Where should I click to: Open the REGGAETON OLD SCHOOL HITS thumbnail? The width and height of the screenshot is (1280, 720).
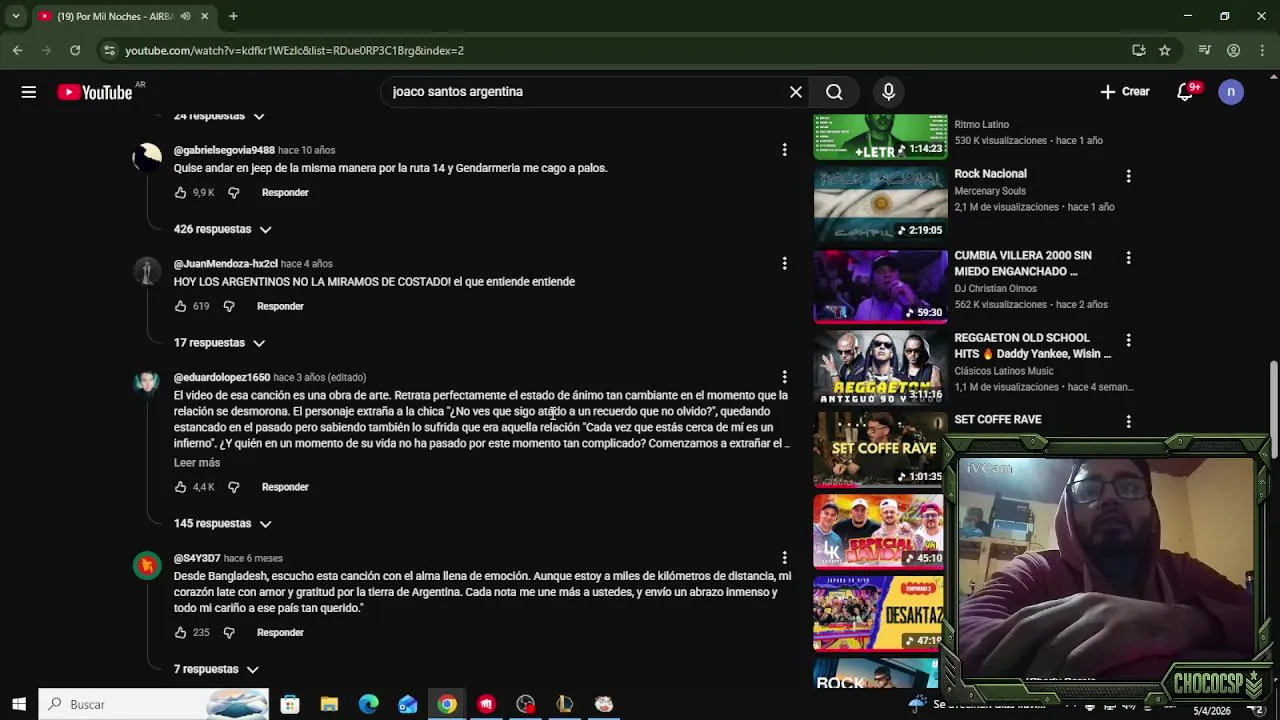point(880,368)
